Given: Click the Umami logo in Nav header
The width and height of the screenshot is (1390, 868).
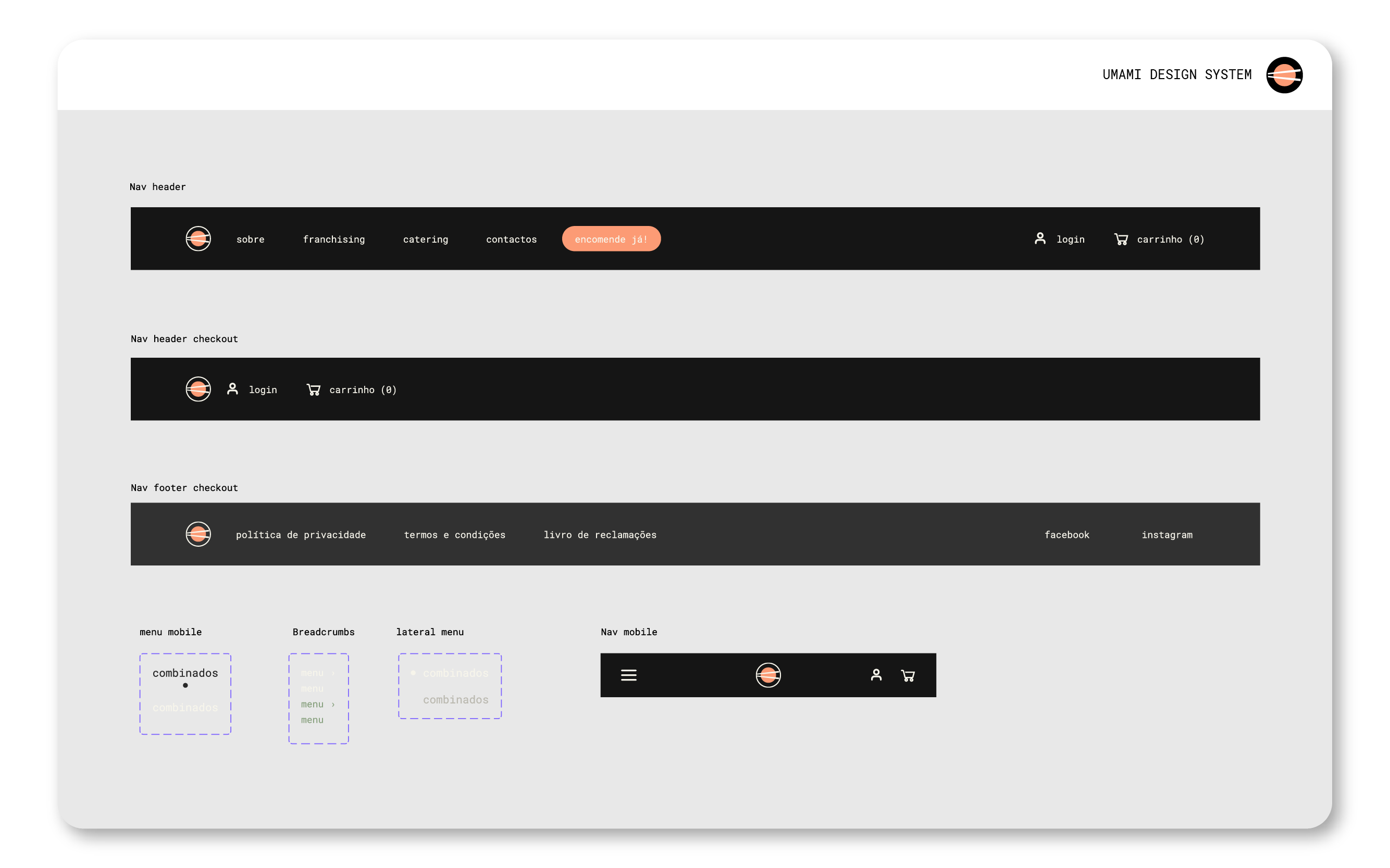Looking at the screenshot, I should pyautogui.click(x=198, y=239).
